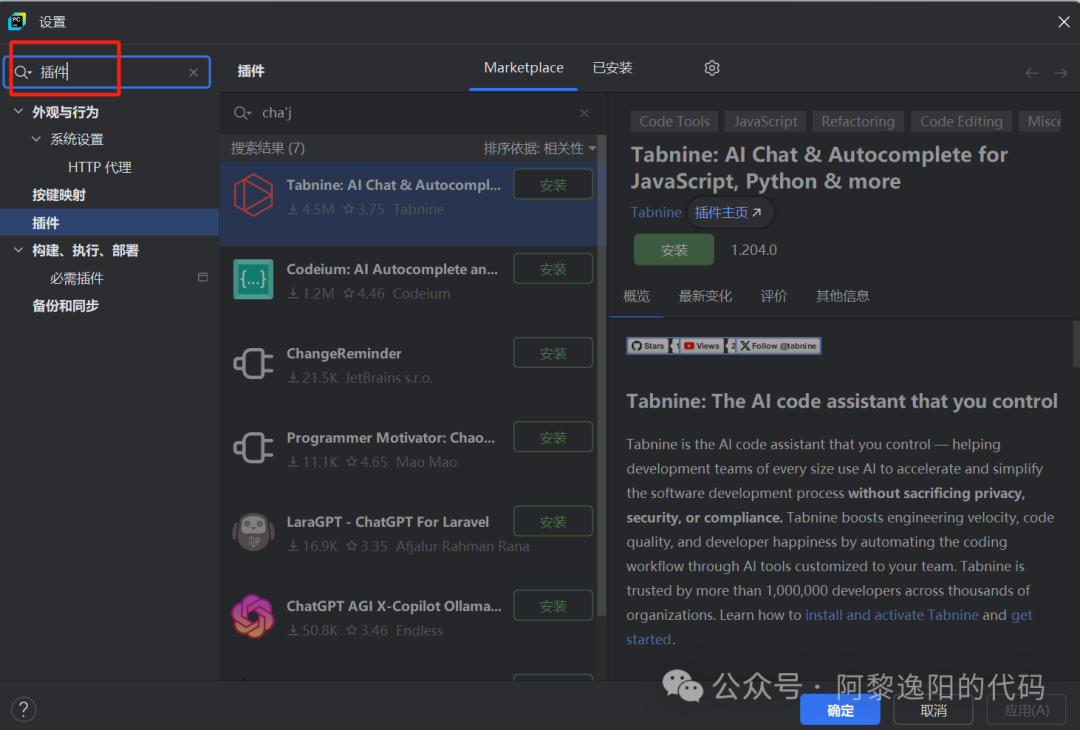Click the description panel vertical scrollbar
Image resolution: width=1080 pixels, height=730 pixels.
(x=1075, y=345)
